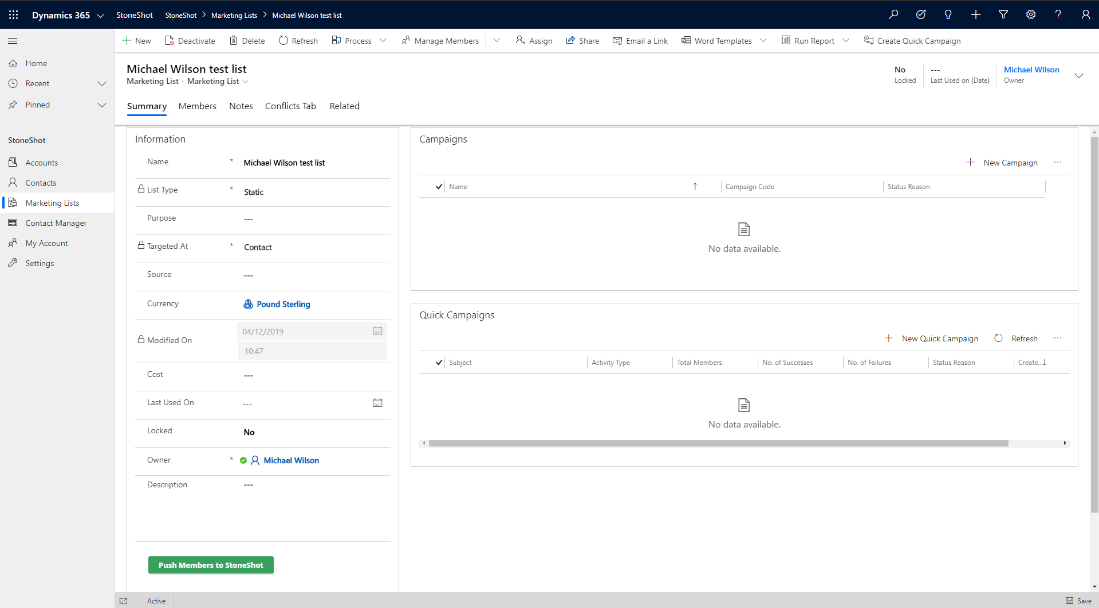
Task: Collapse the sidebar with hamburger icon
Action: [13, 41]
